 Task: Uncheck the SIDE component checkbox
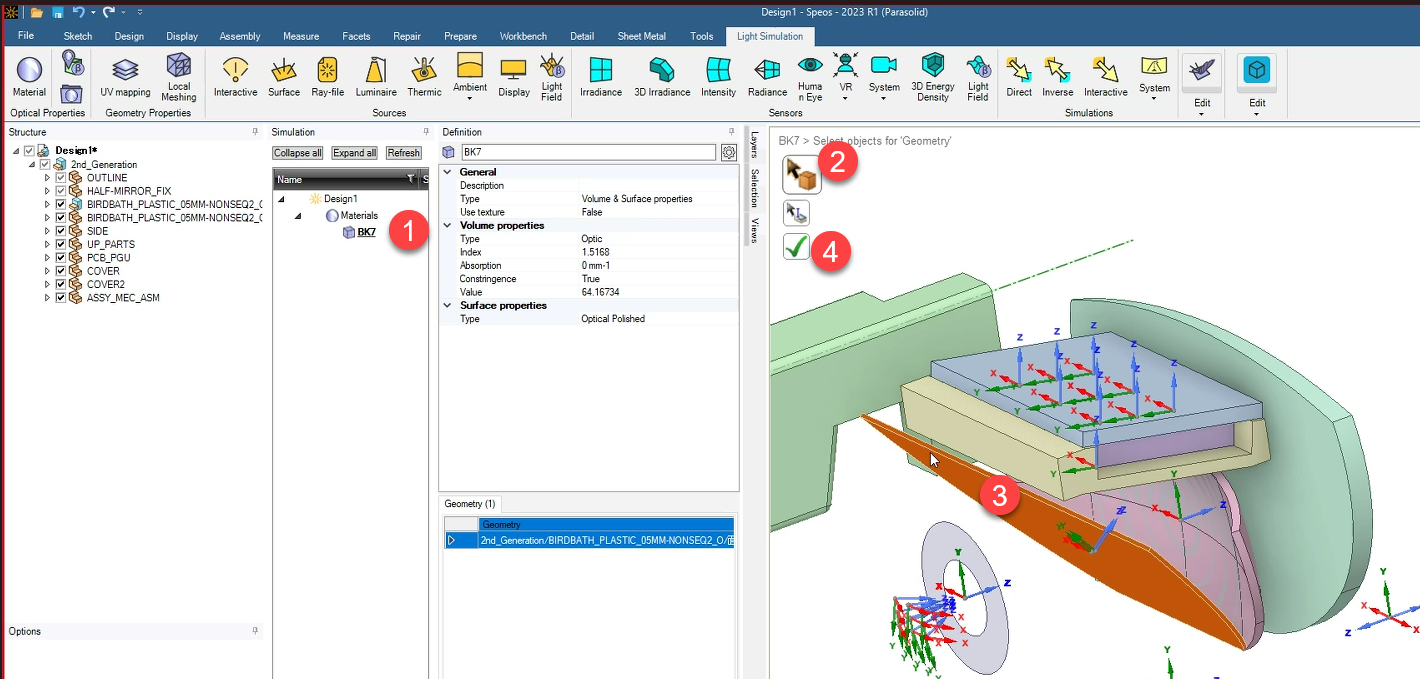pyautogui.click(x=61, y=231)
